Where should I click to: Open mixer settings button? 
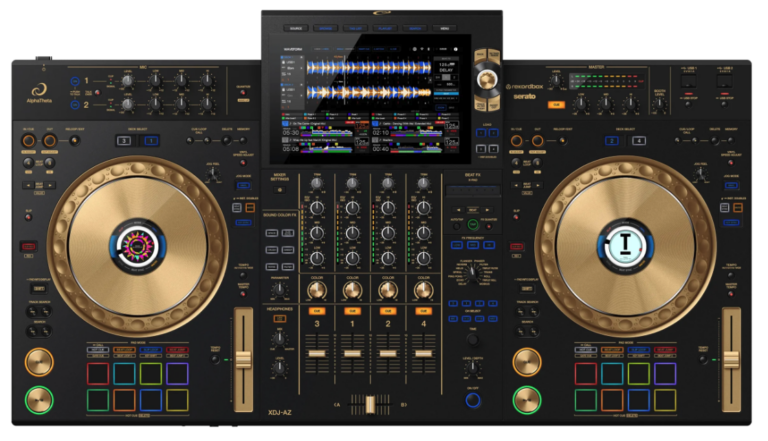[x=280, y=190]
